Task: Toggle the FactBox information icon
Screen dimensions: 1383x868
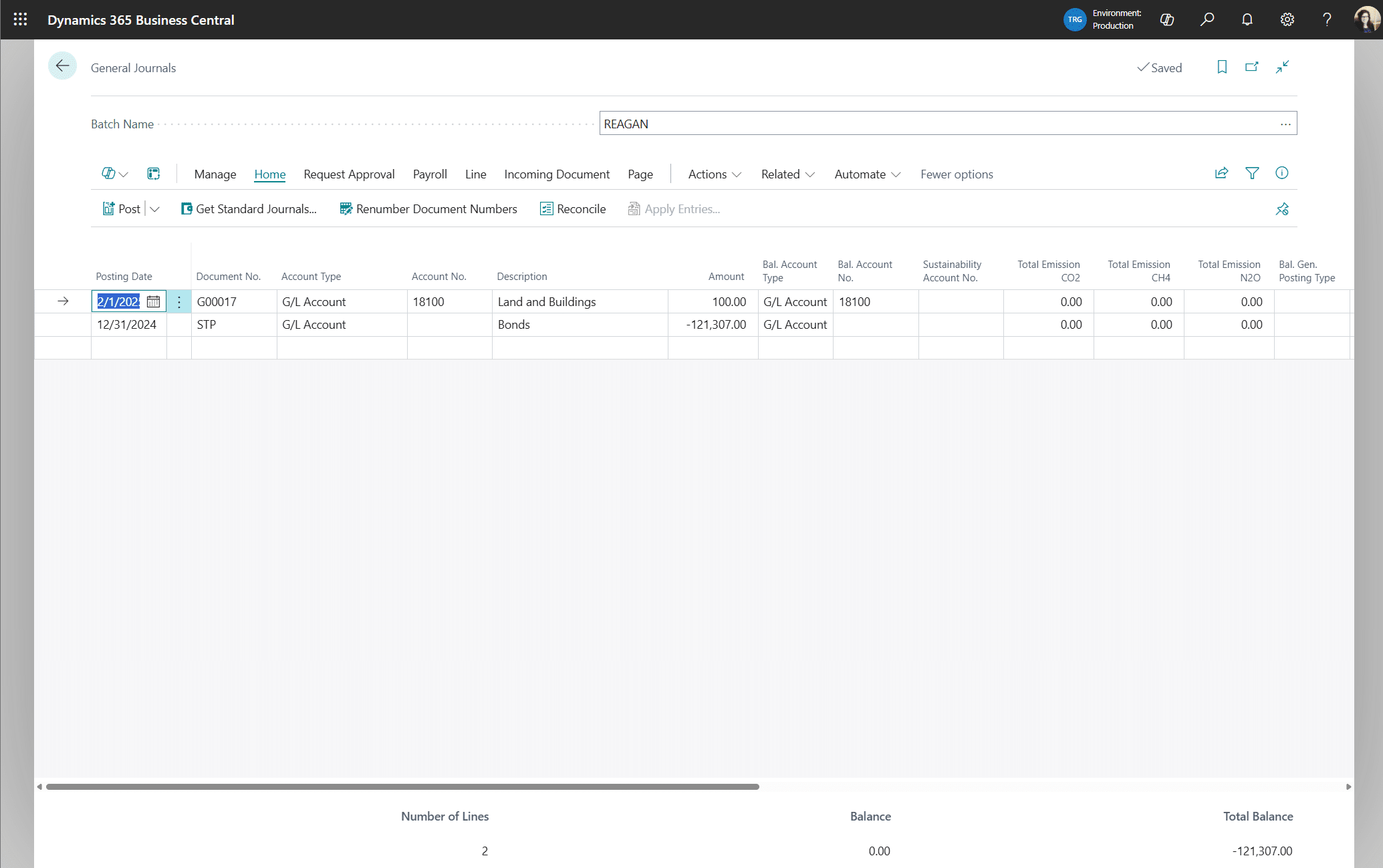Action: click(x=1281, y=173)
